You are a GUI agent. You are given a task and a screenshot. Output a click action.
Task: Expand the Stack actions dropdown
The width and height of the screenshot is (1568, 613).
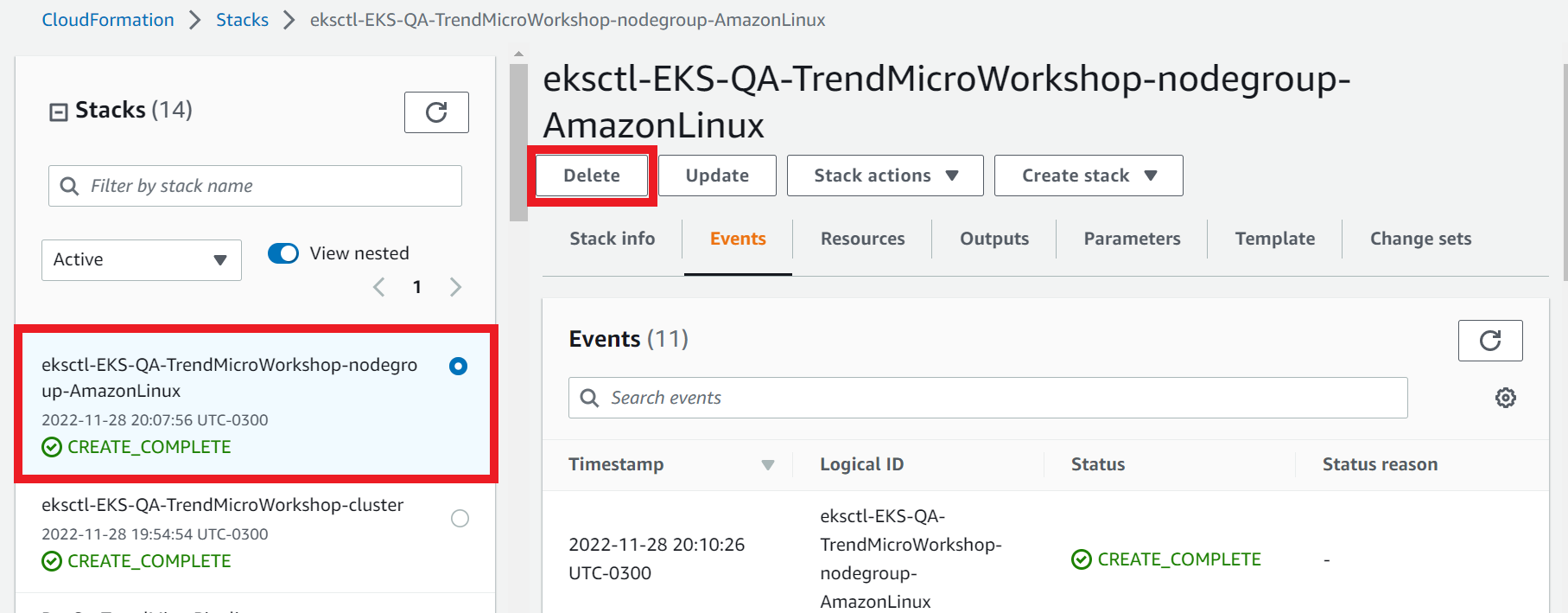(x=886, y=176)
